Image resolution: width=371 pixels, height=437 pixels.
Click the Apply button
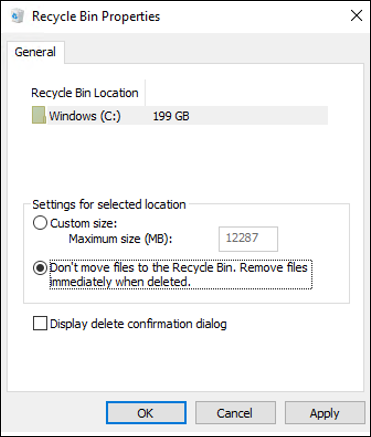[x=325, y=413]
